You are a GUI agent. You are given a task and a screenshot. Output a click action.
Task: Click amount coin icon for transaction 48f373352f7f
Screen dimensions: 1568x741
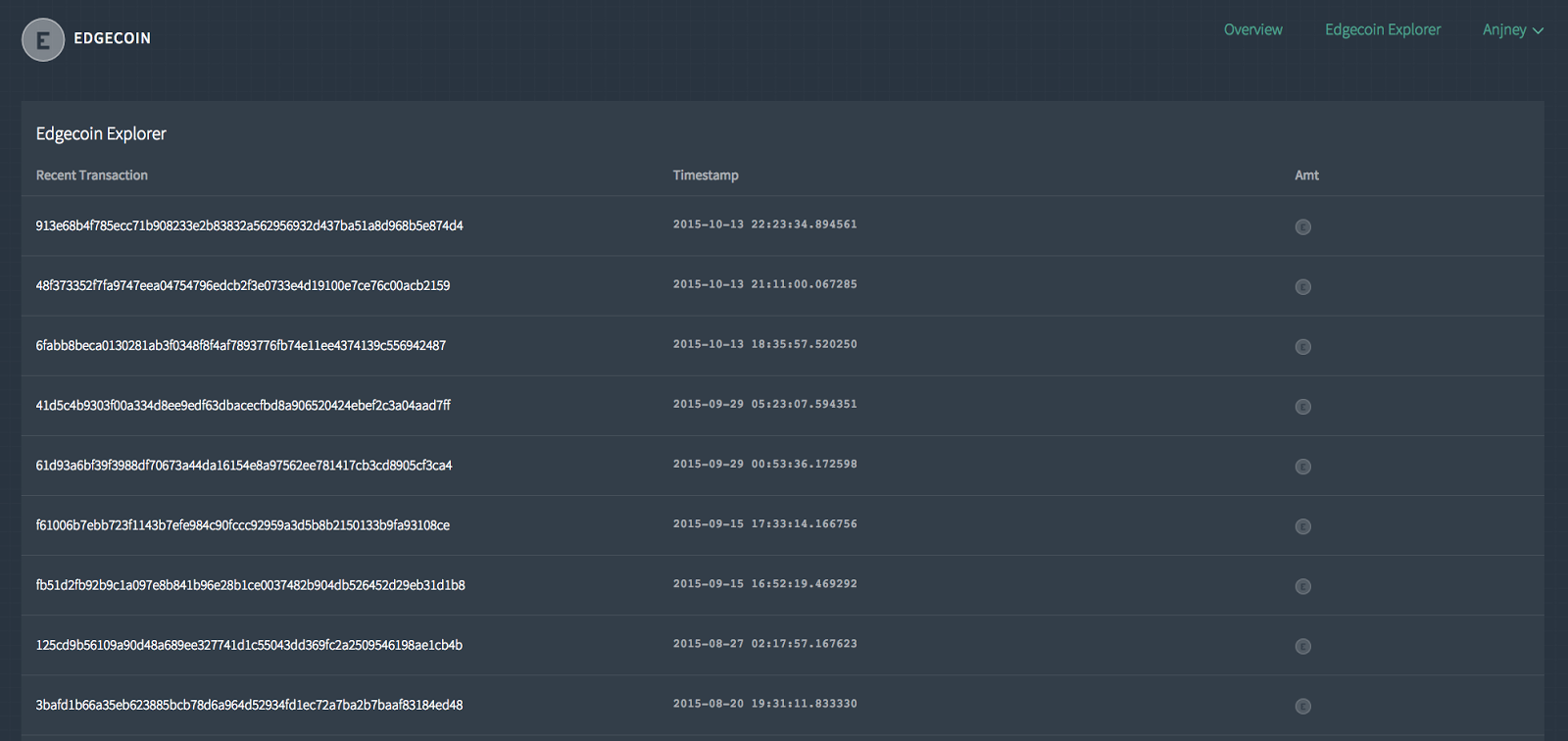click(x=1303, y=287)
